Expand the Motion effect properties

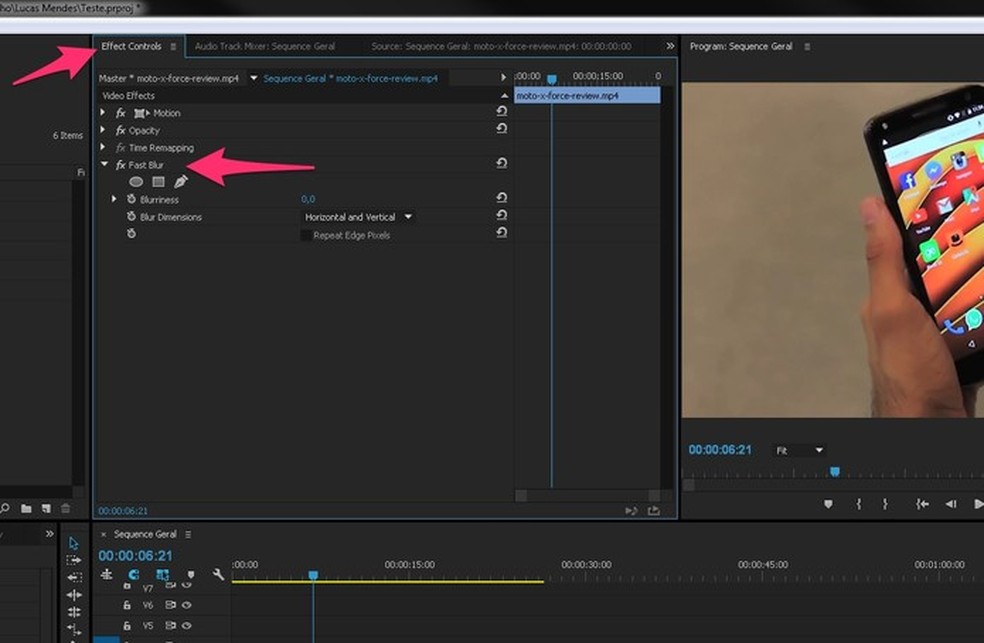click(x=103, y=113)
